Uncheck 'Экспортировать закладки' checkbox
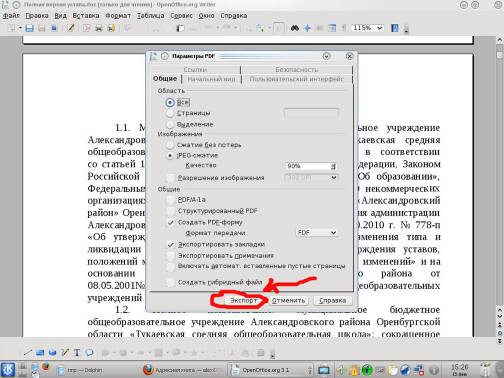 [171, 245]
